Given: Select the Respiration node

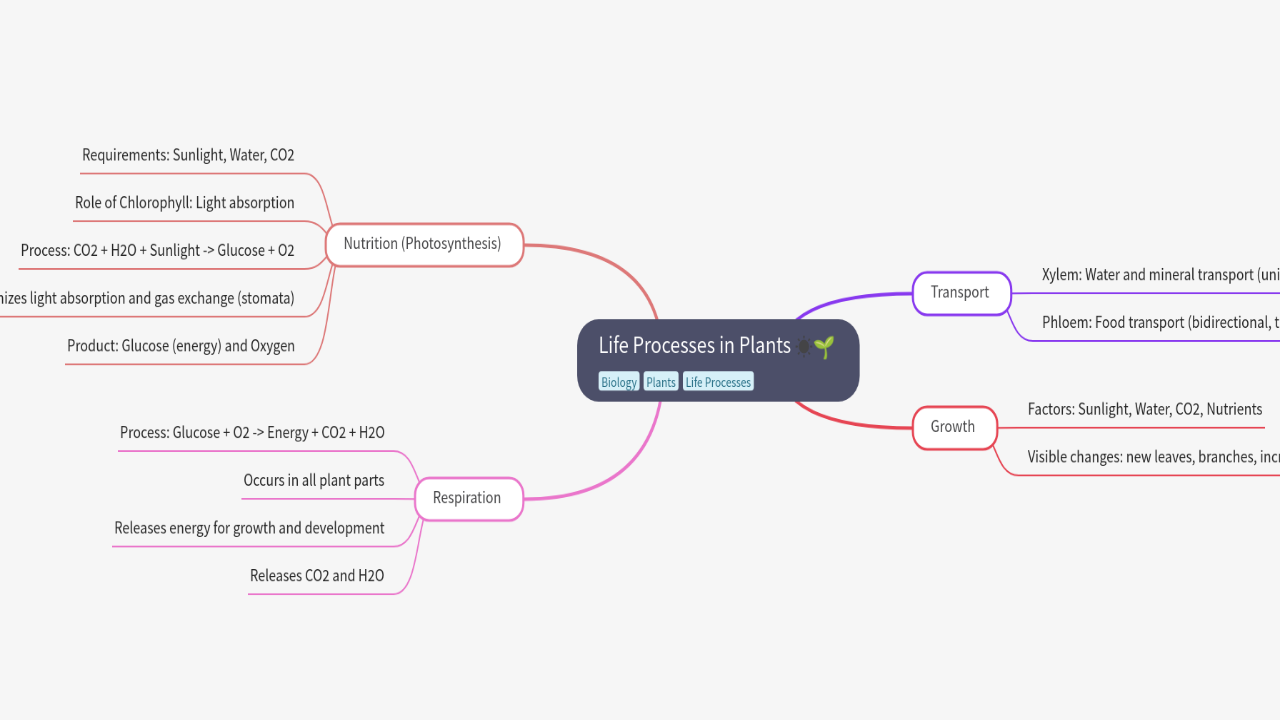Looking at the screenshot, I should (x=468, y=498).
